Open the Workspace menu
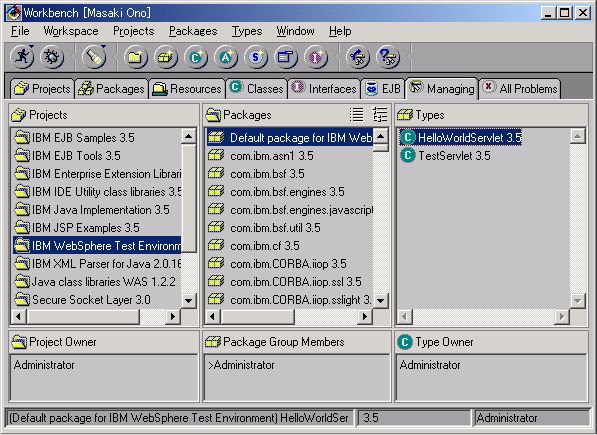The height and width of the screenshot is (435, 597). pos(71,31)
